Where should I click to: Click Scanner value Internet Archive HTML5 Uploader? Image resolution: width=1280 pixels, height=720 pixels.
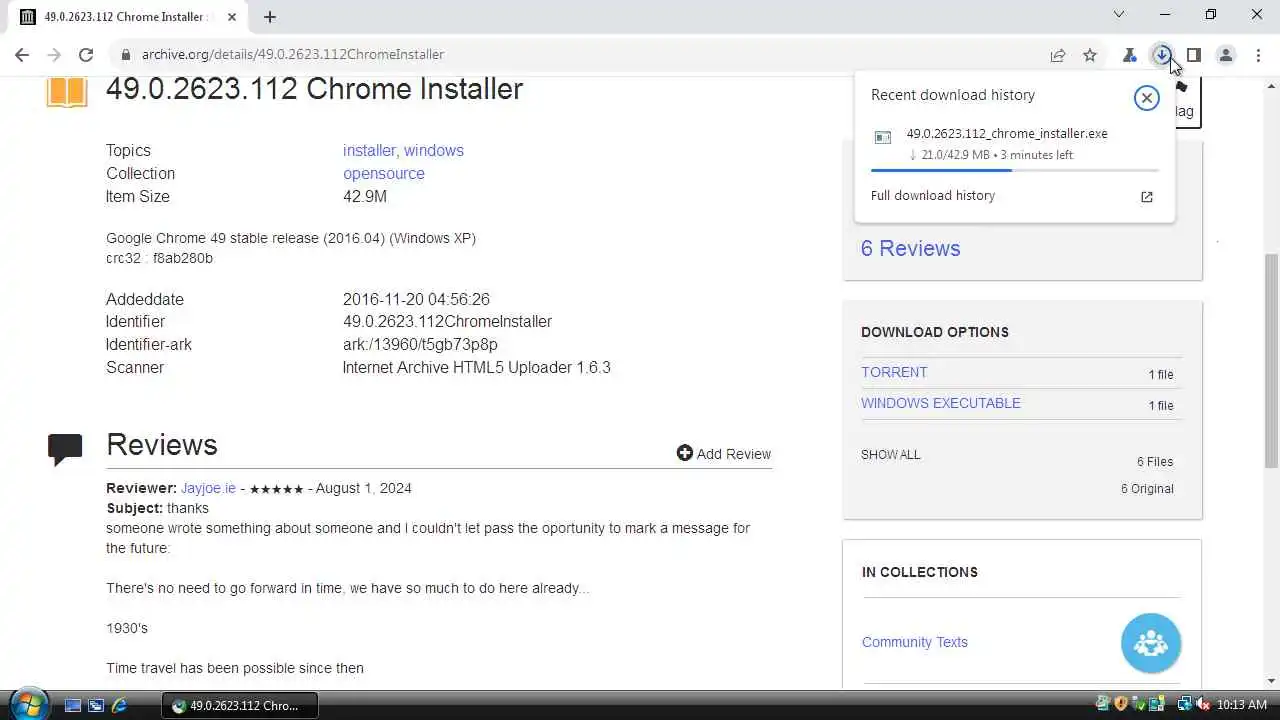click(x=476, y=368)
